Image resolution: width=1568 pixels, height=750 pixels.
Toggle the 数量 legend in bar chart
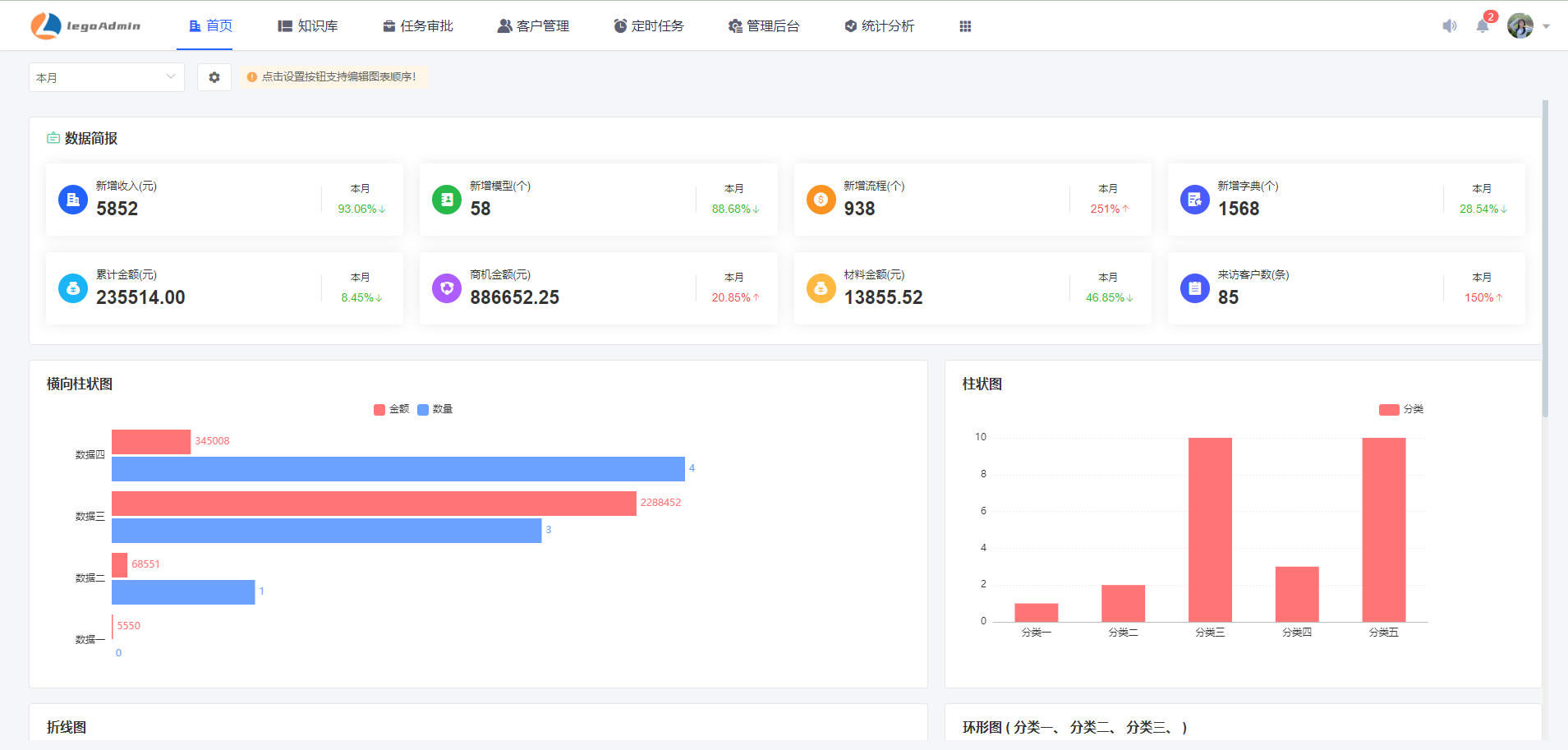click(x=435, y=409)
